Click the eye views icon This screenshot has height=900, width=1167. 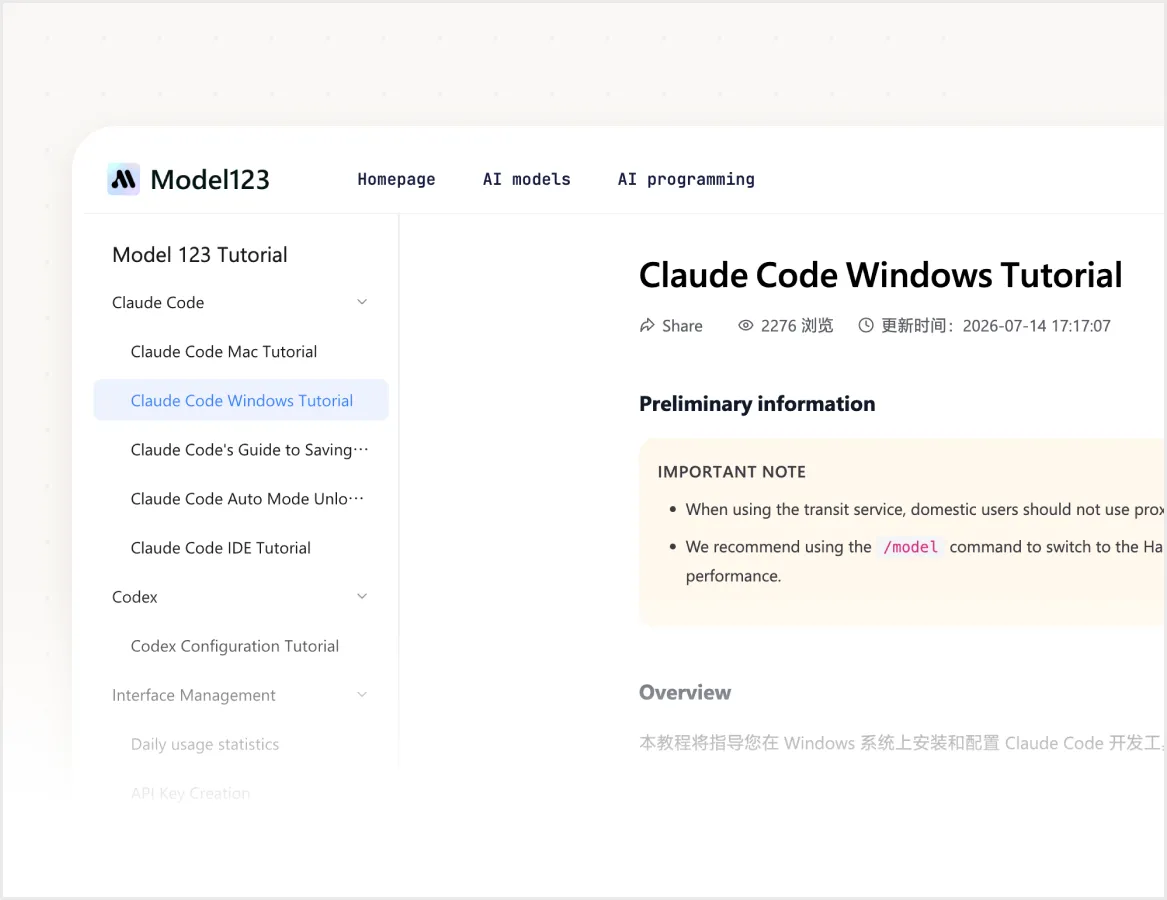745,325
